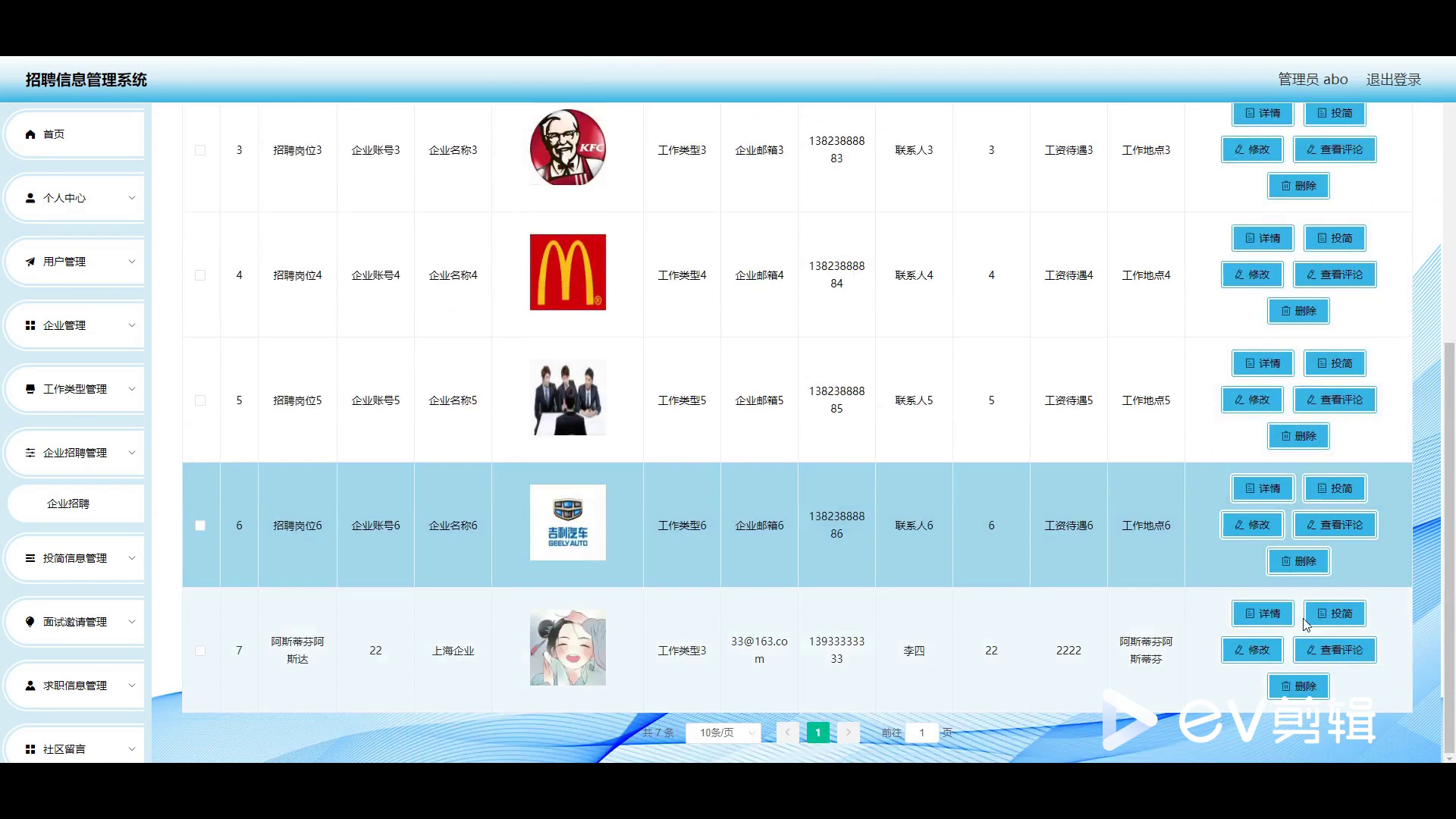
Task: Click the grid icon beside 企业管理
Action: (x=30, y=325)
